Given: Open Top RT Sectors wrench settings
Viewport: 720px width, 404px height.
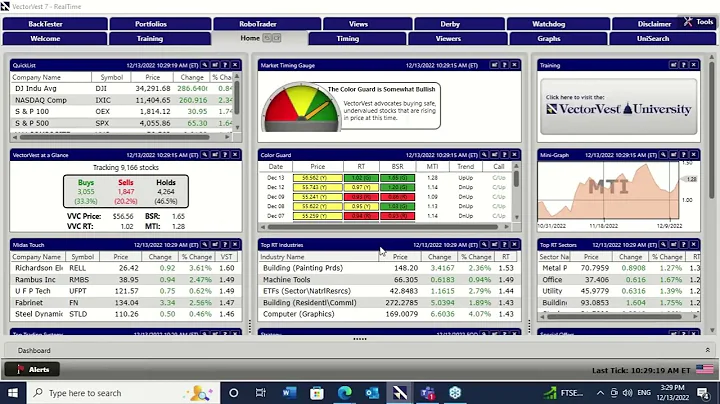Looking at the screenshot, I should coord(663,245).
